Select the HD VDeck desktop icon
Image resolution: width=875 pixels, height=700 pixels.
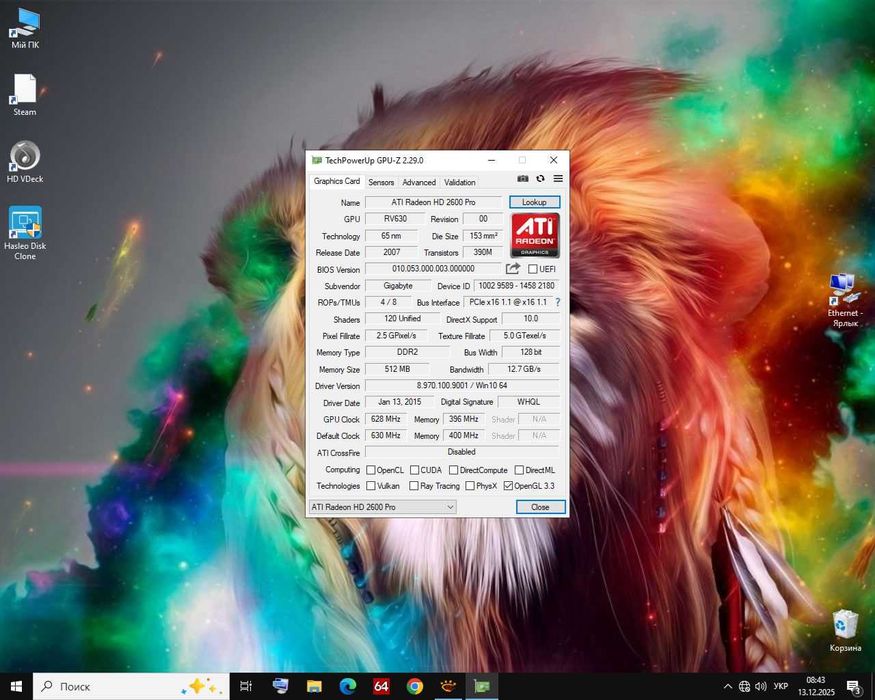(x=25, y=162)
